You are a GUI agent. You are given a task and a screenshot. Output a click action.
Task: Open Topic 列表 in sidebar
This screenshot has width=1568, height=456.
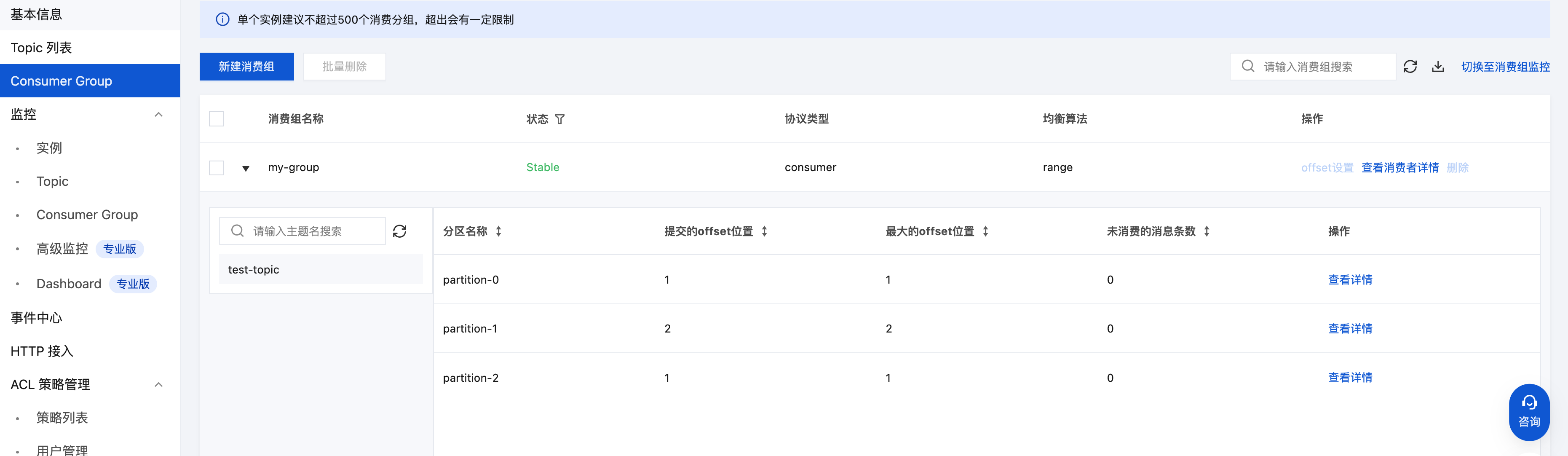click(x=41, y=48)
